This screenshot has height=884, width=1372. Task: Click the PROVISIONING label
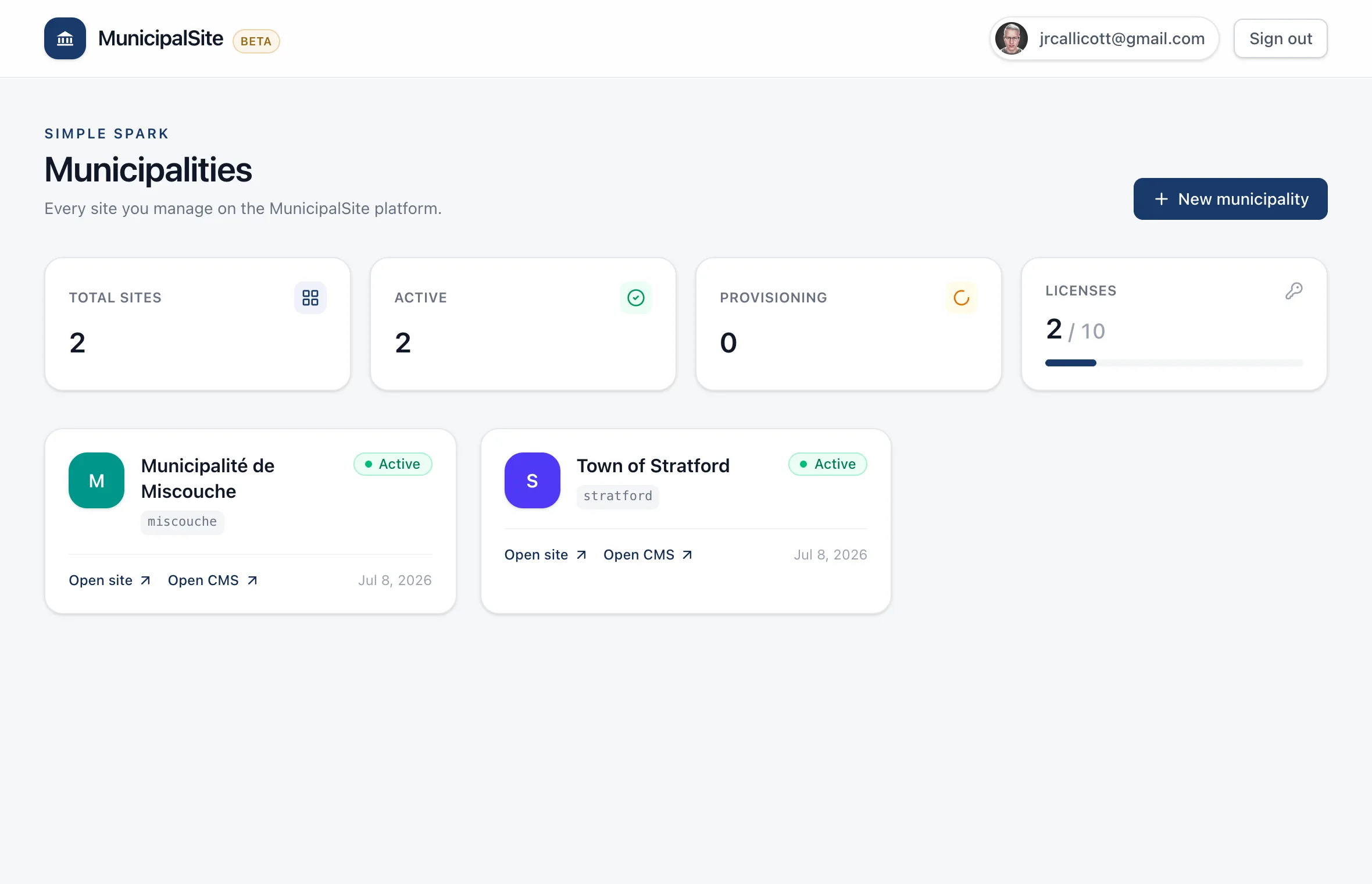coord(773,298)
